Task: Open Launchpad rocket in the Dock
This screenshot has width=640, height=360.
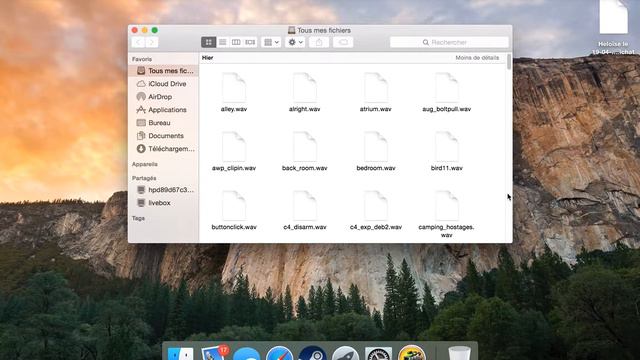Action: 345,353
